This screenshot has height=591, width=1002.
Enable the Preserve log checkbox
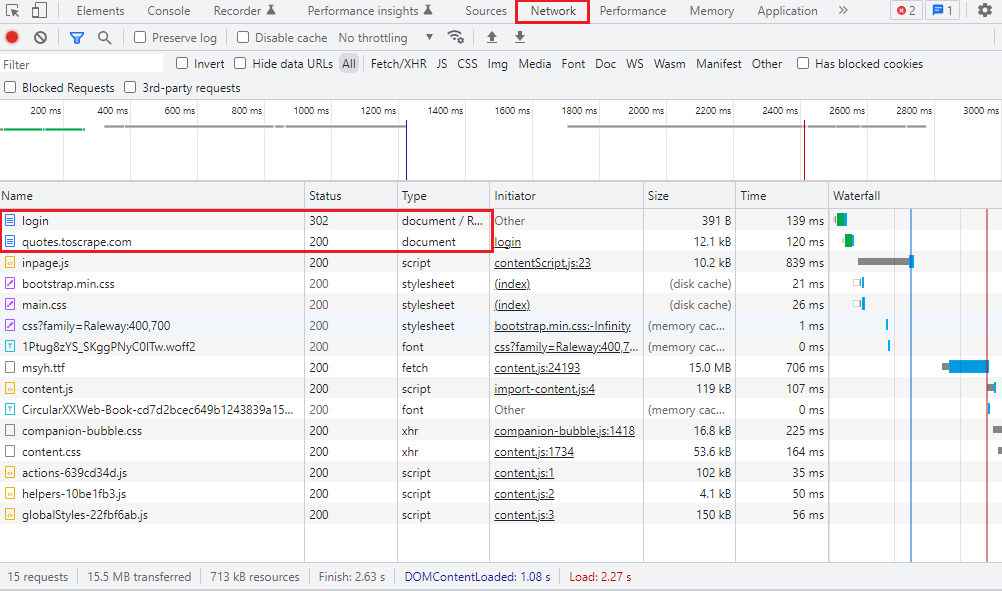[140, 38]
